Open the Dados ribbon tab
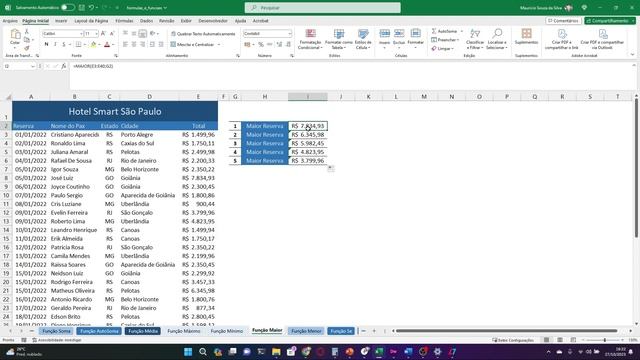Screen dimensions: 640x360 [146, 21]
